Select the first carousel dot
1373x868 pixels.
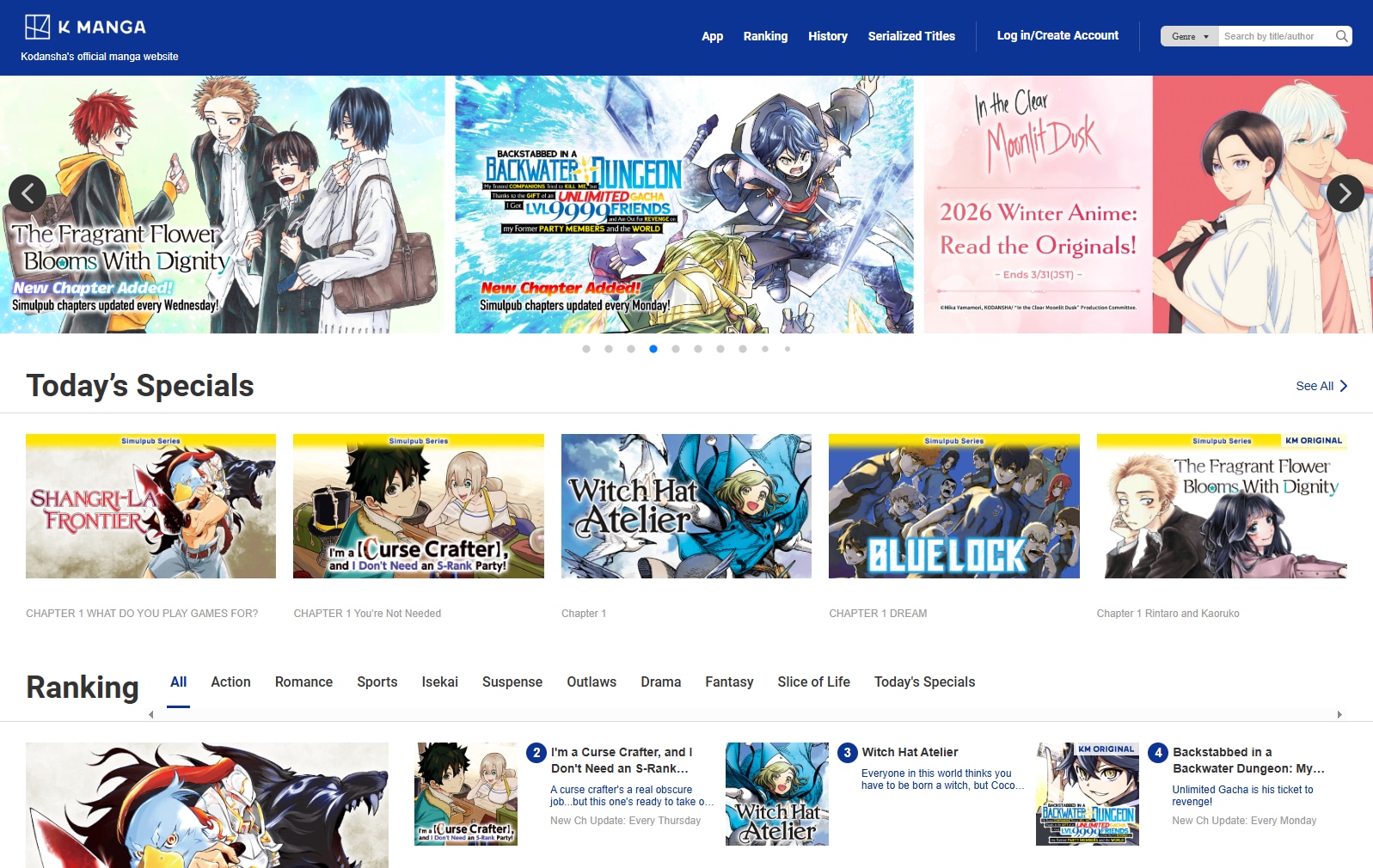point(586,349)
